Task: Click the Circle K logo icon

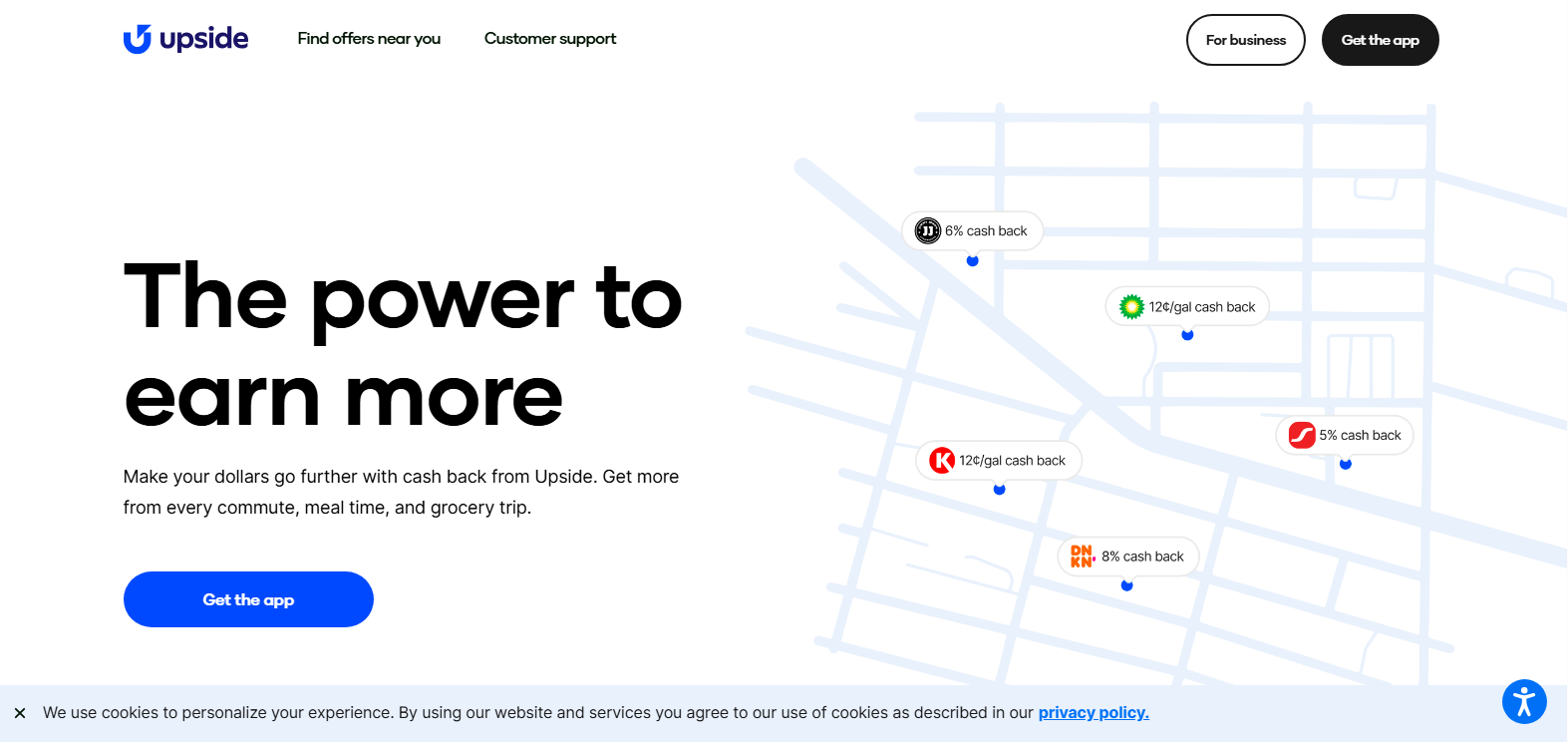Action: point(942,461)
